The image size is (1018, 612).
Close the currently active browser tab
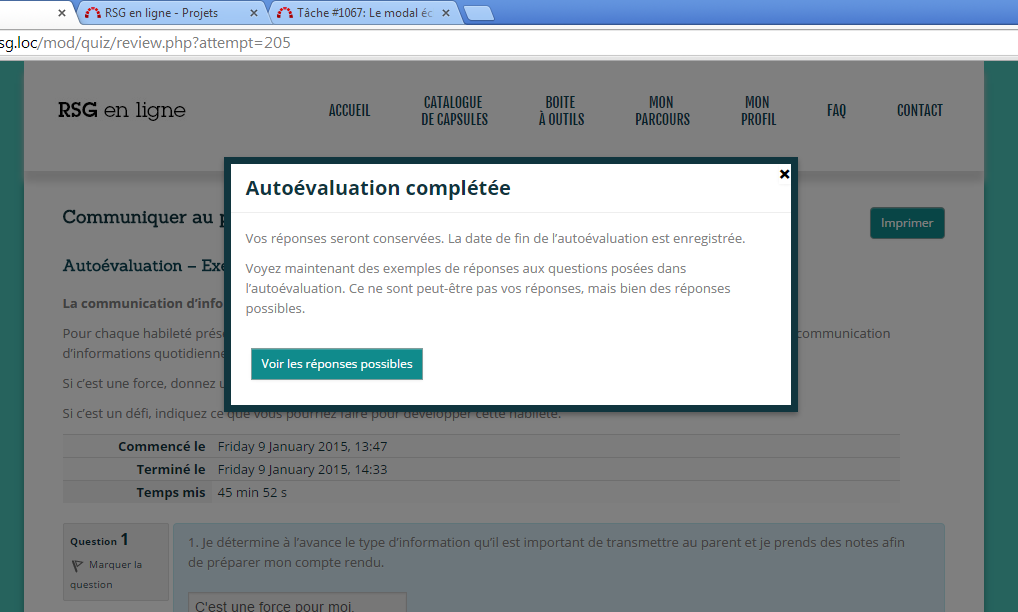point(62,13)
